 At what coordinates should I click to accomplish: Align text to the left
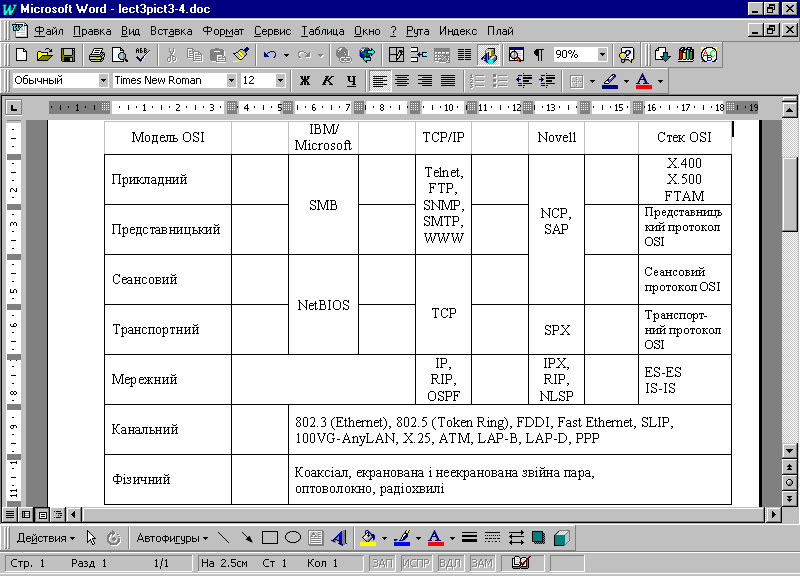click(x=379, y=81)
